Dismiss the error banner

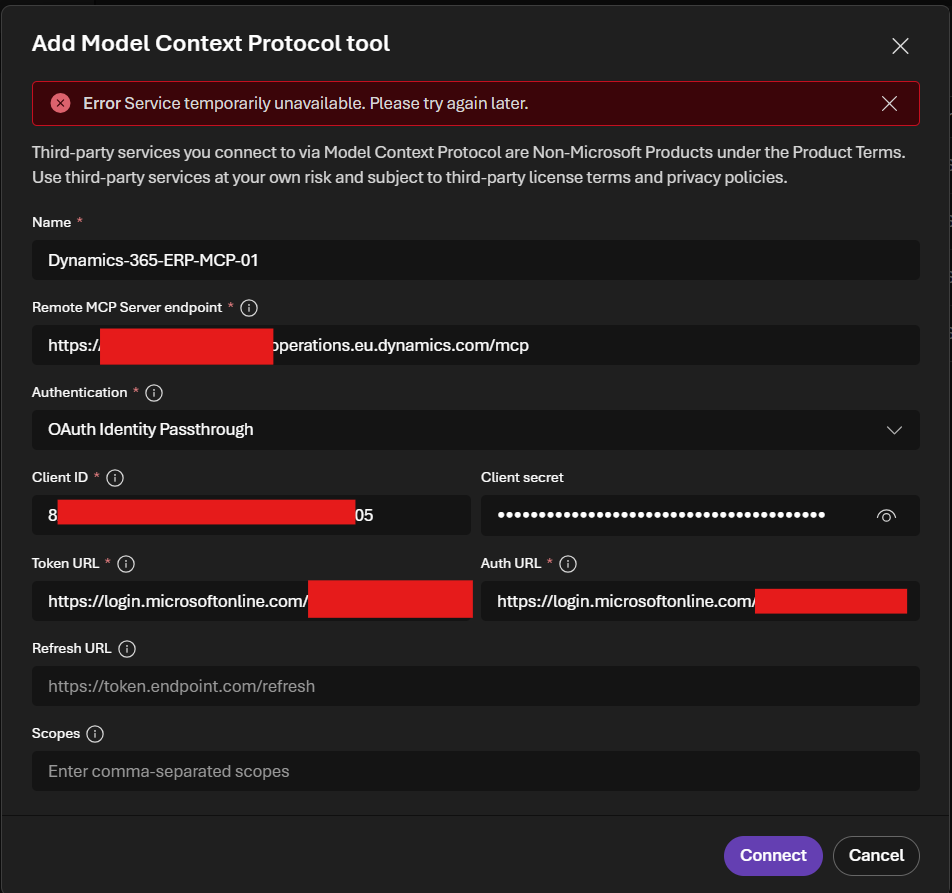click(x=889, y=103)
